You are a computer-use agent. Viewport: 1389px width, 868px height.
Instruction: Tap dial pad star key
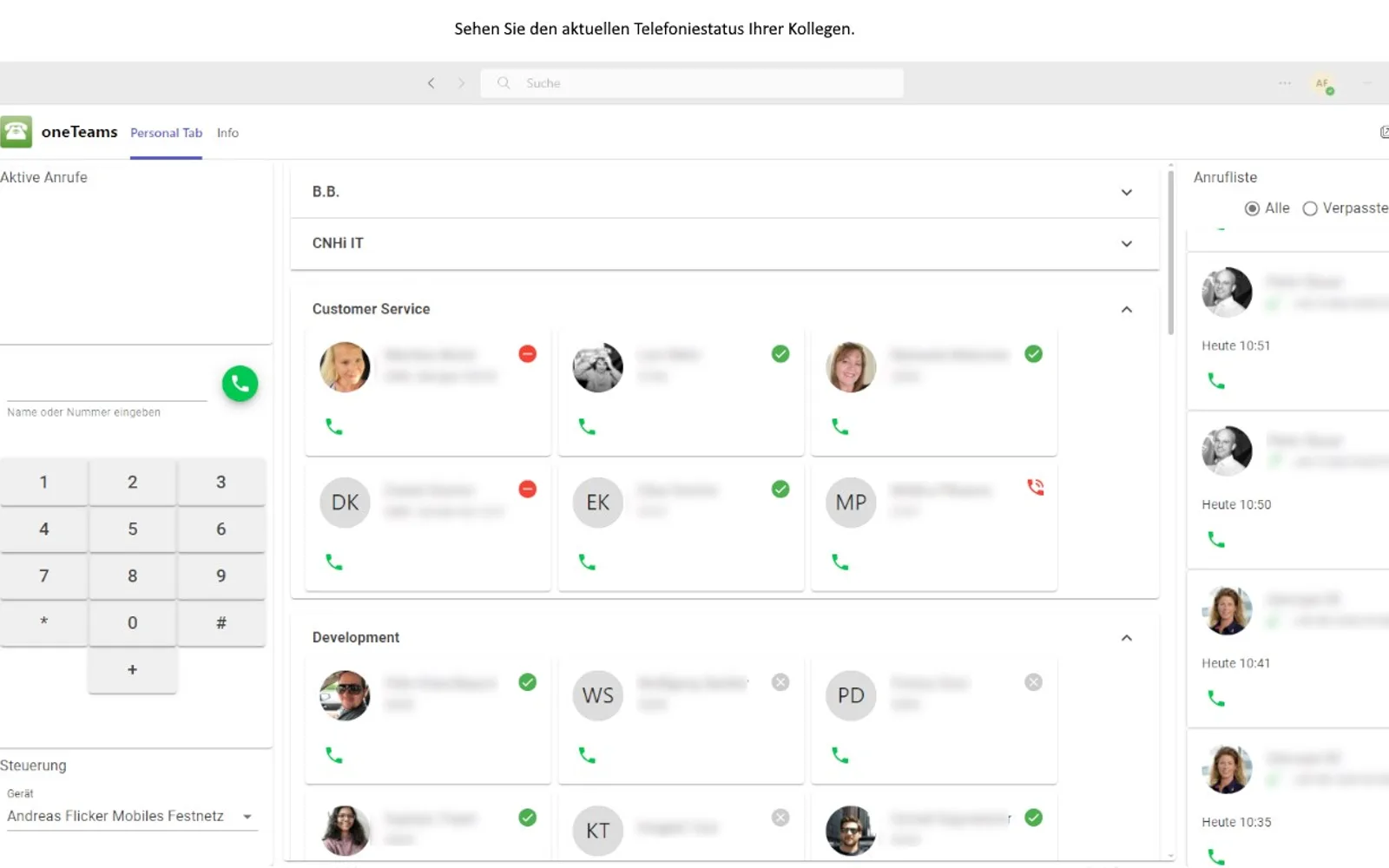(44, 622)
